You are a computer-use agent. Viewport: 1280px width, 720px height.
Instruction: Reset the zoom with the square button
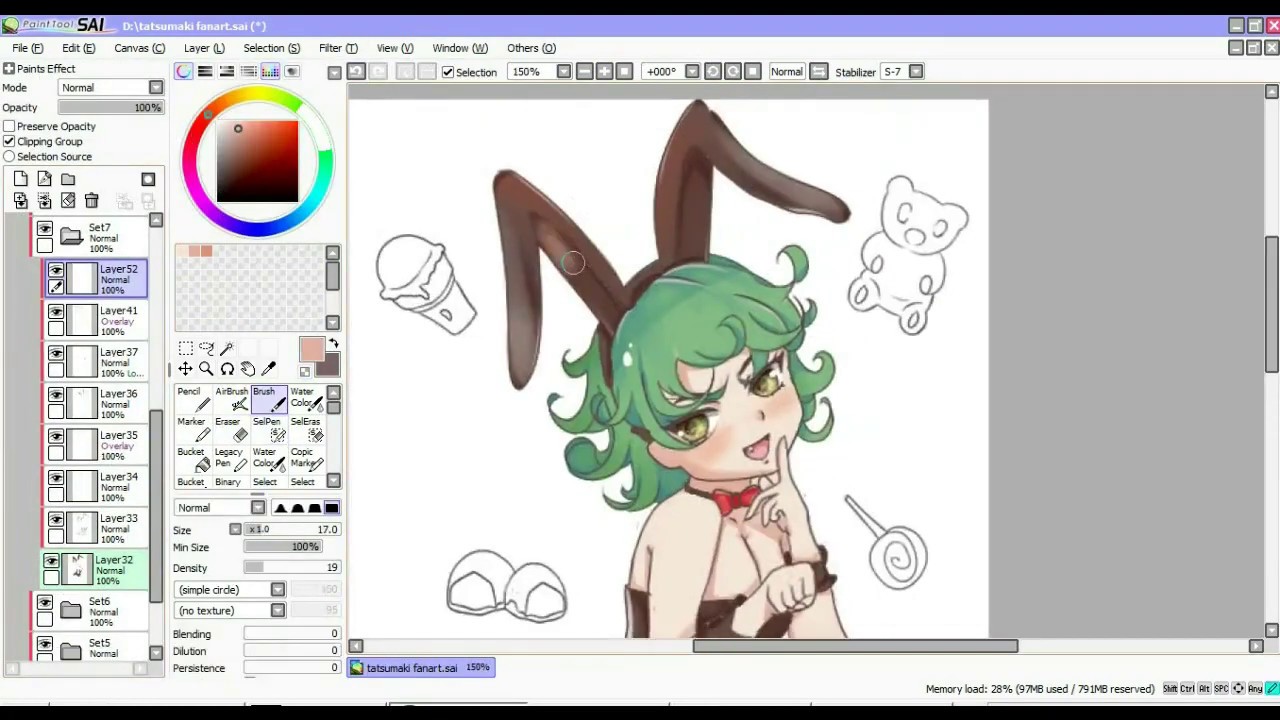tap(625, 71)
